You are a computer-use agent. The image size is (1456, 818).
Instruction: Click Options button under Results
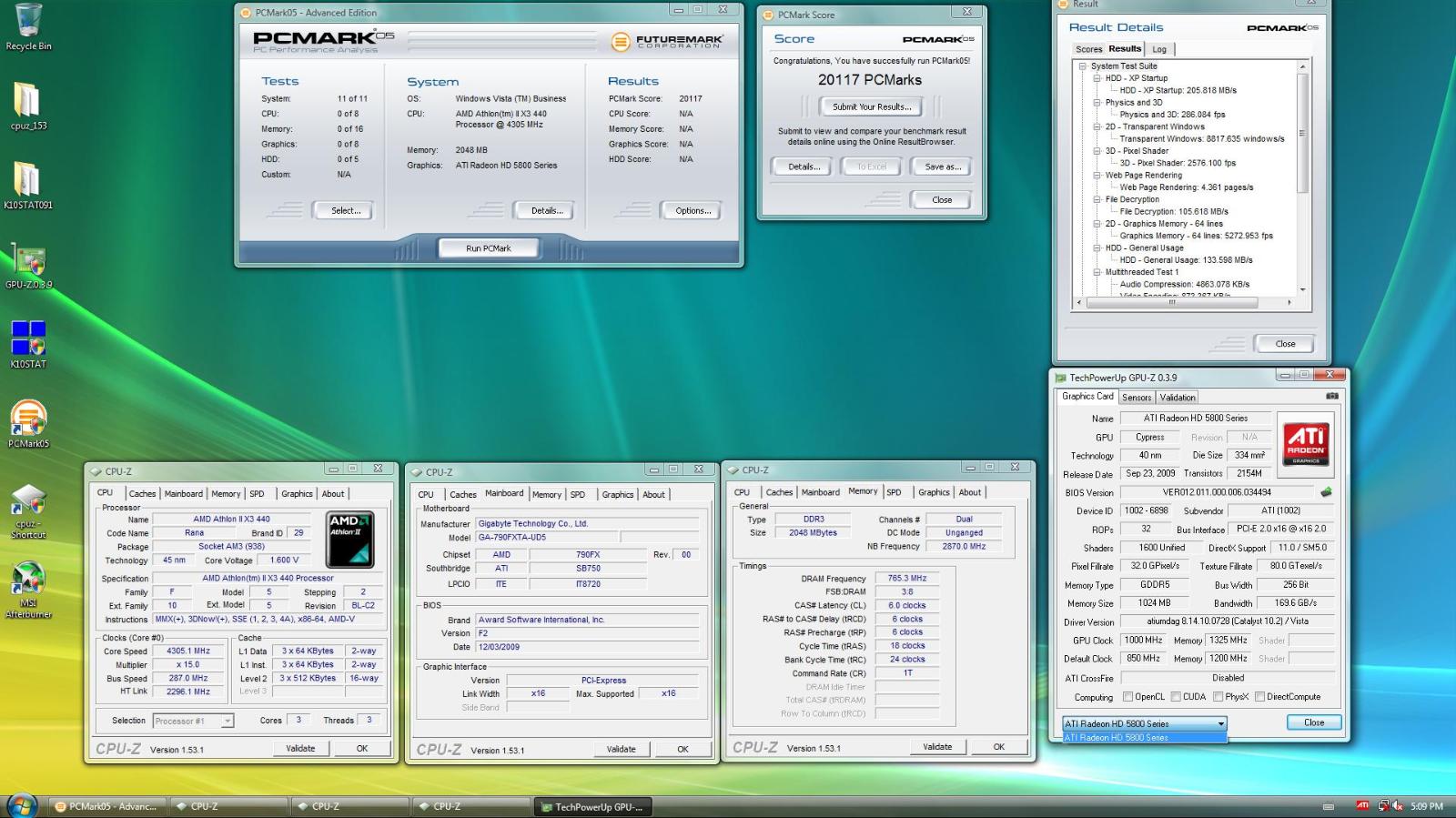pos(693,210)
